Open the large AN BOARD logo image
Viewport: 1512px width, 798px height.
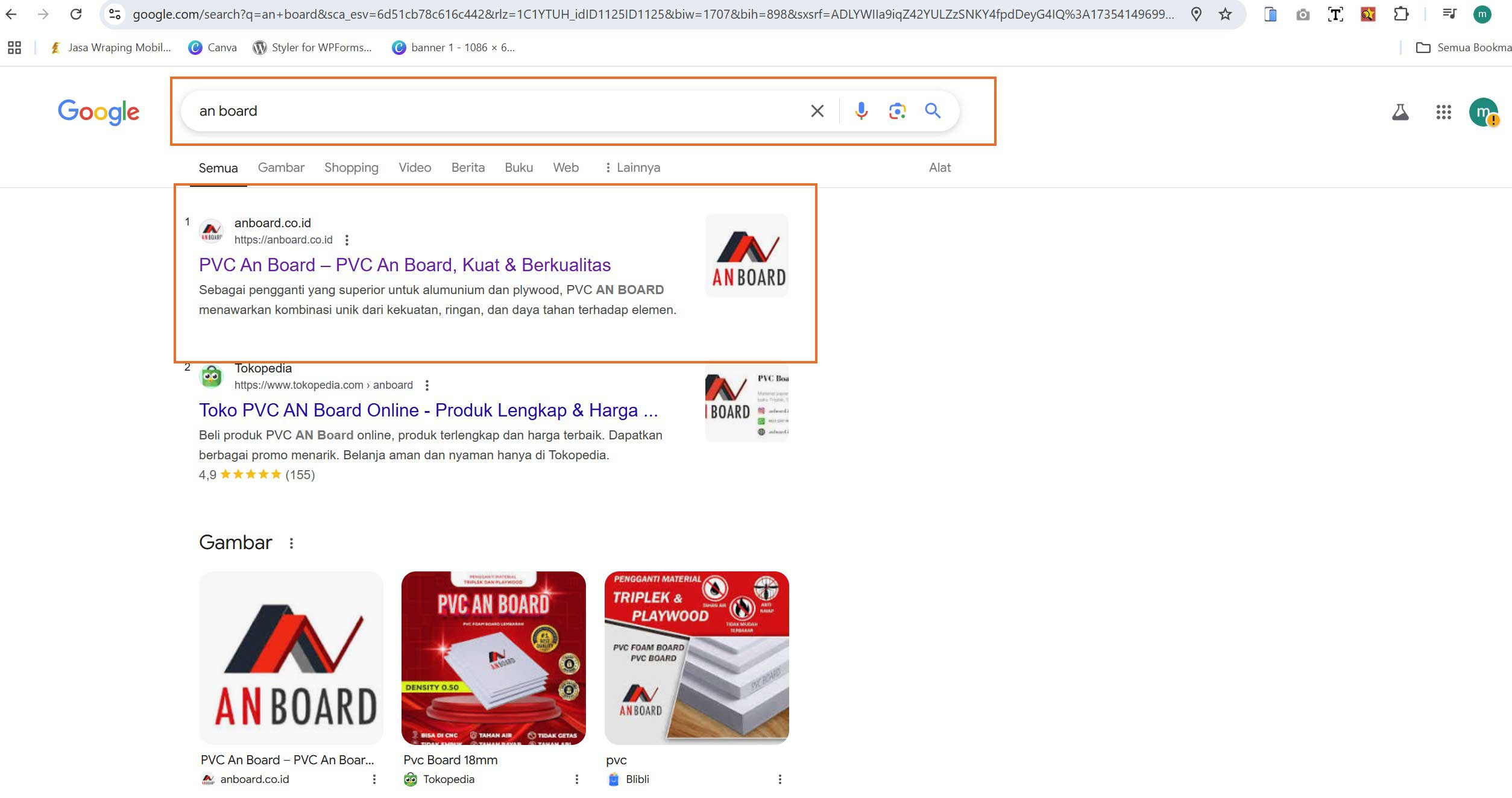291,658
